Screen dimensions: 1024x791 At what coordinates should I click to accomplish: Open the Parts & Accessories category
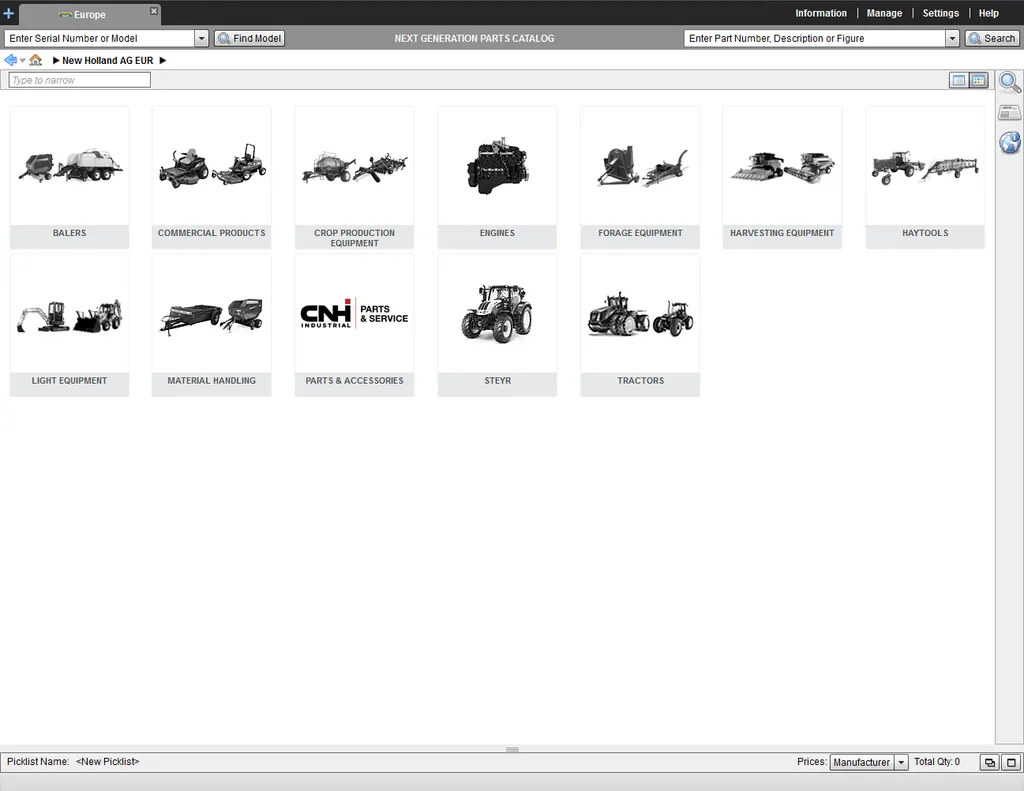(355, 325)
